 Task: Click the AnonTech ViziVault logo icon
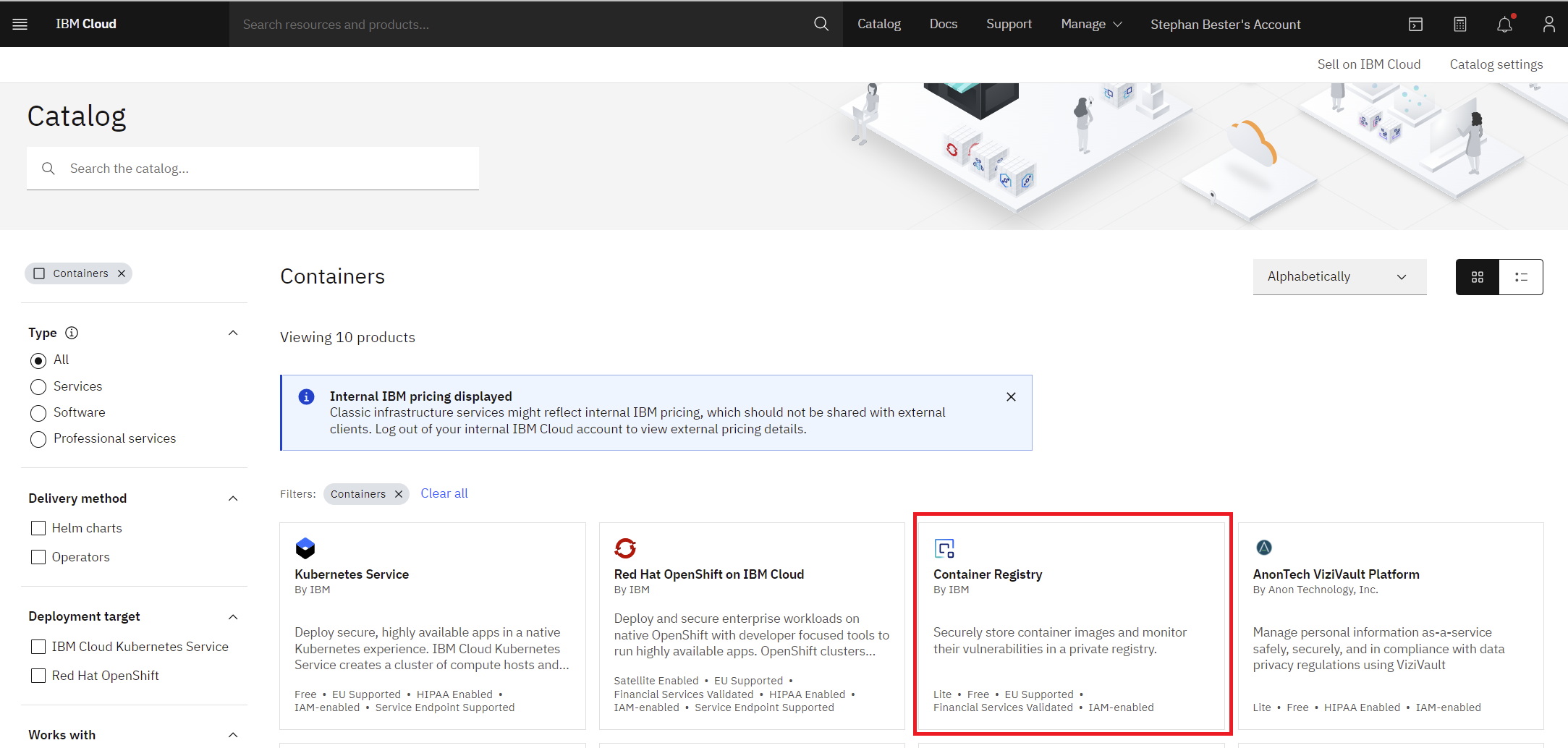[1264, 548]
